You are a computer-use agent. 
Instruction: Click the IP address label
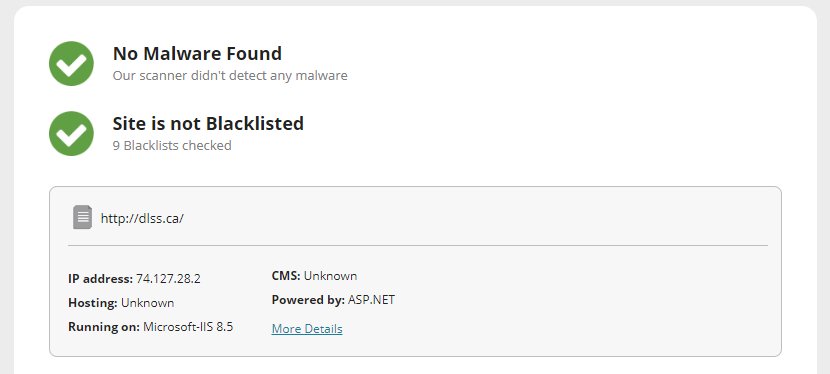[101, 279]
